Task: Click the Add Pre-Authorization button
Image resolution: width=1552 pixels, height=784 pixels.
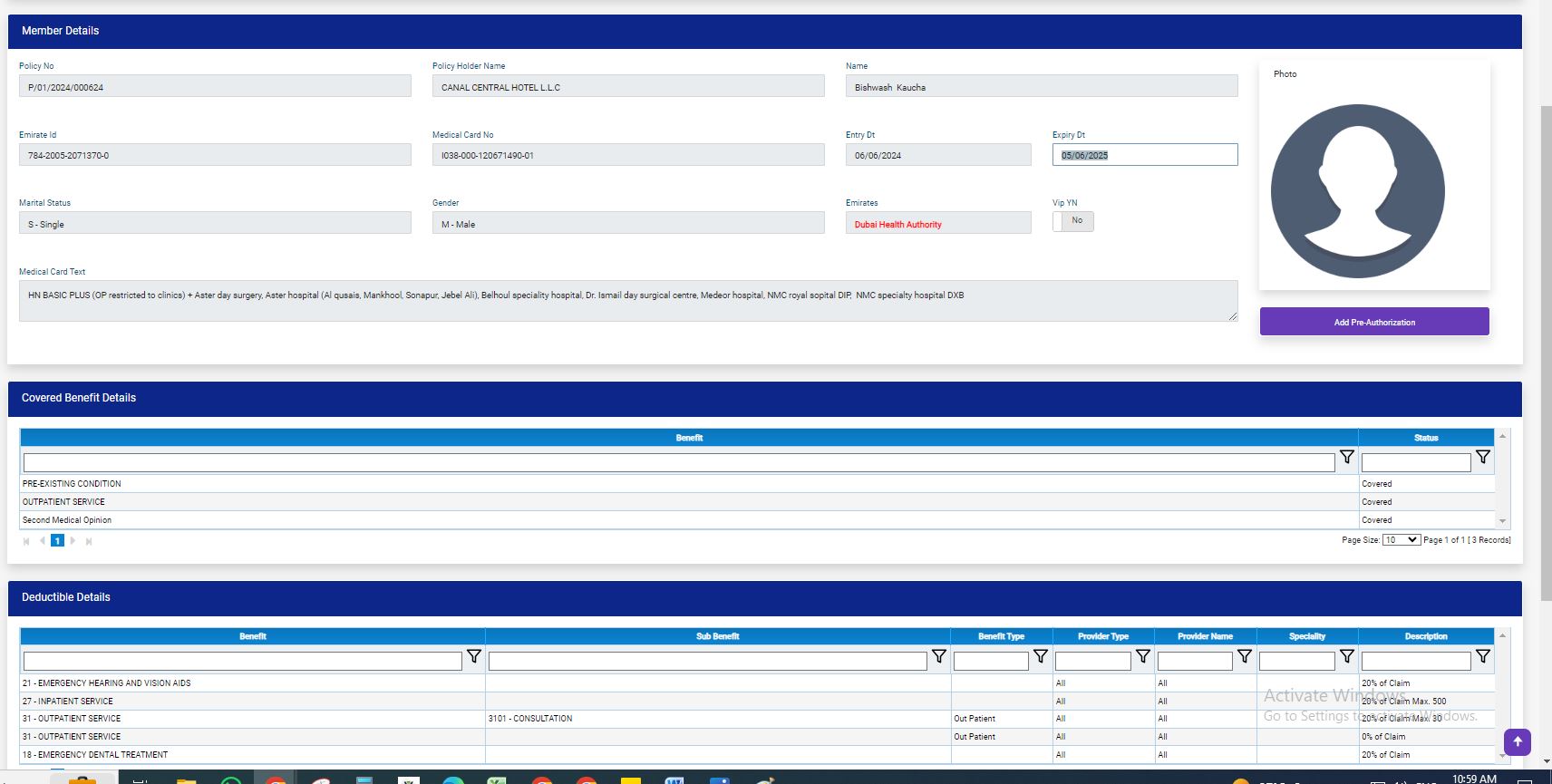Action: (1373, 322)
